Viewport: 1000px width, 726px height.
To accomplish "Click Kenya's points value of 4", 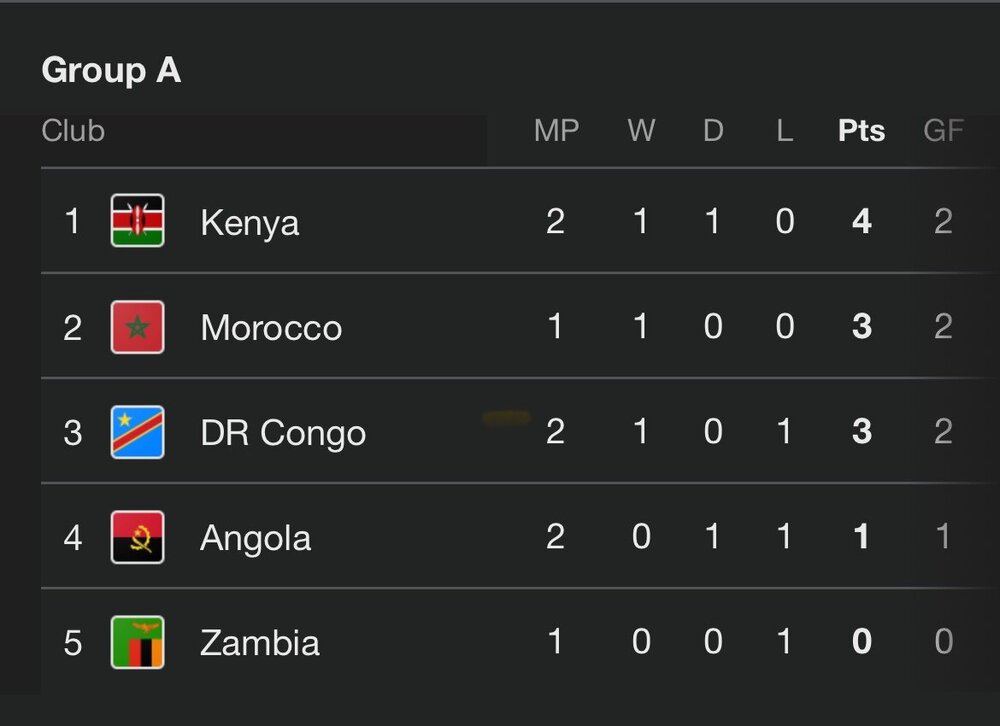I will coord(861,221).
